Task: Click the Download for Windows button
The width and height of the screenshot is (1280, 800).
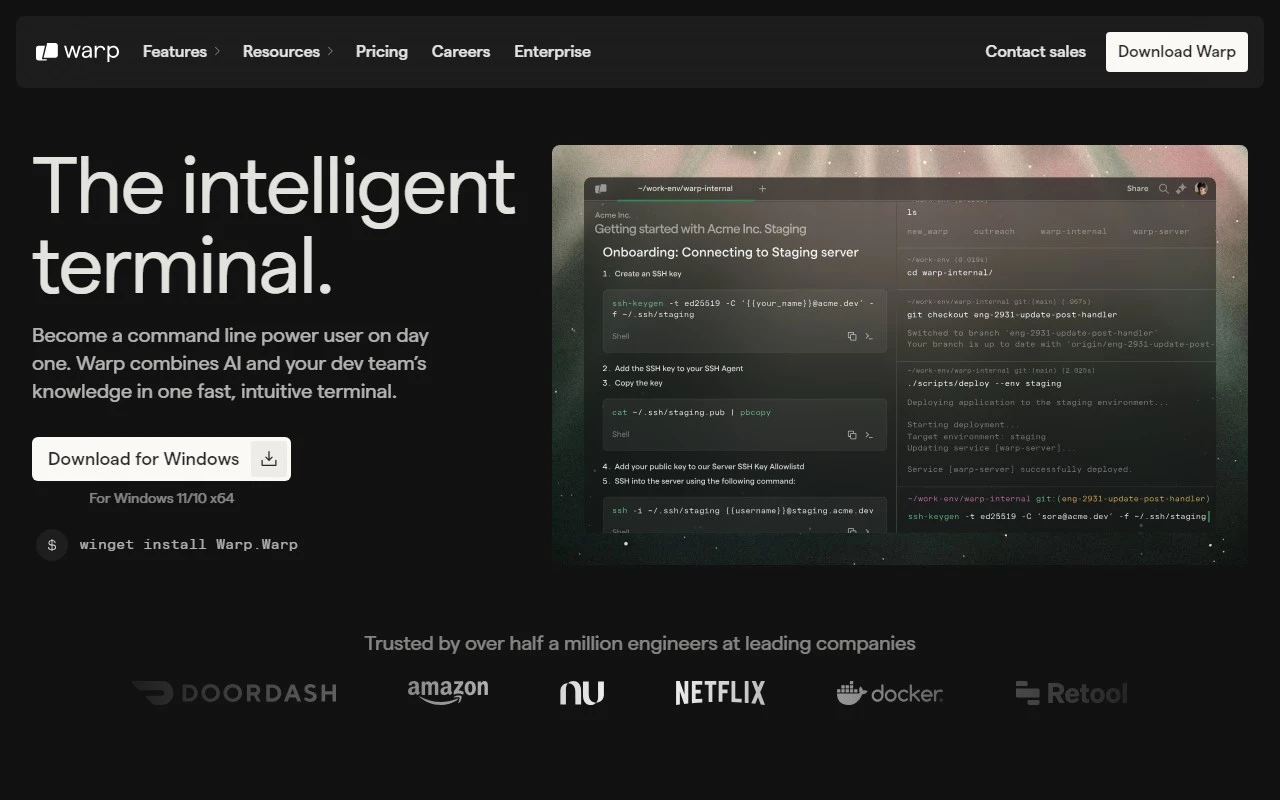Action: pos(161,459)
